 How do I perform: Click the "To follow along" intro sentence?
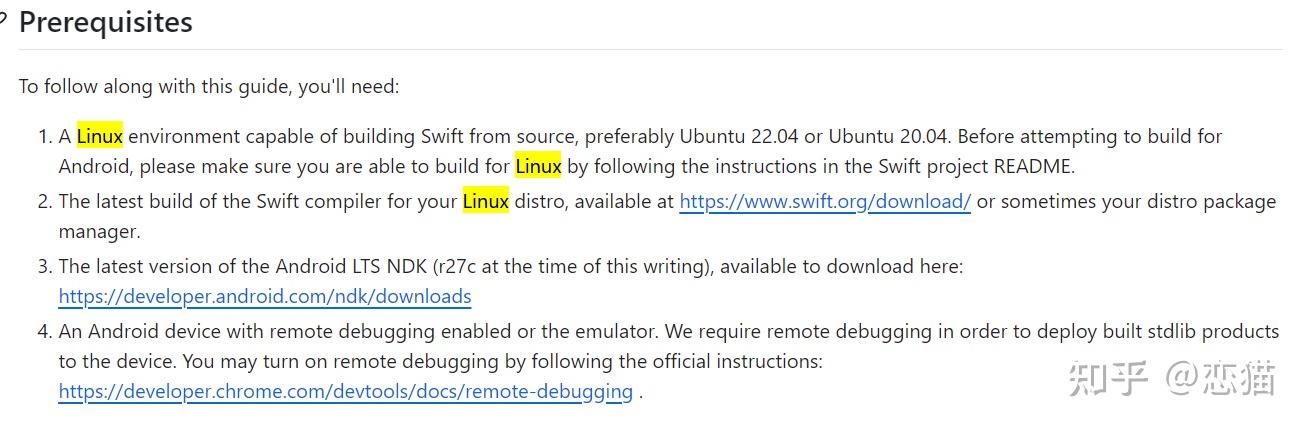208,86
